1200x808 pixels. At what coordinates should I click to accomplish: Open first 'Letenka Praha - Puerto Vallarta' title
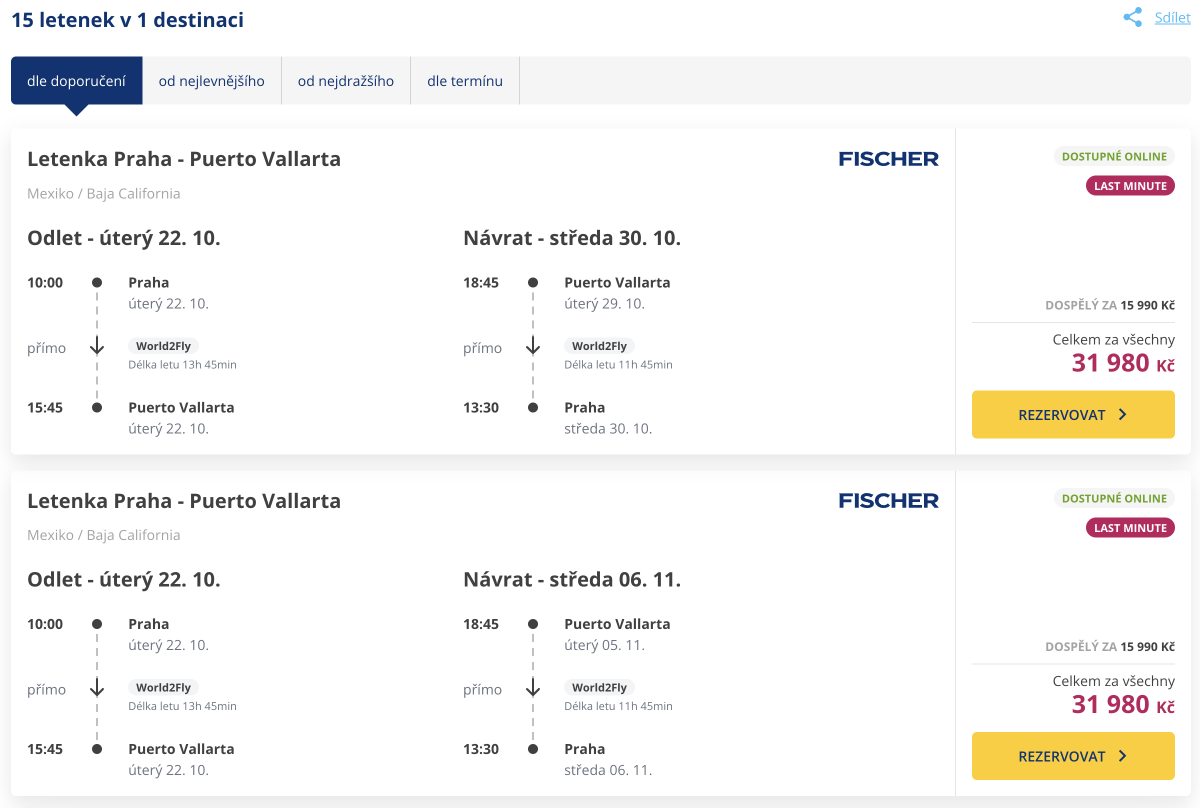(184, 159)
